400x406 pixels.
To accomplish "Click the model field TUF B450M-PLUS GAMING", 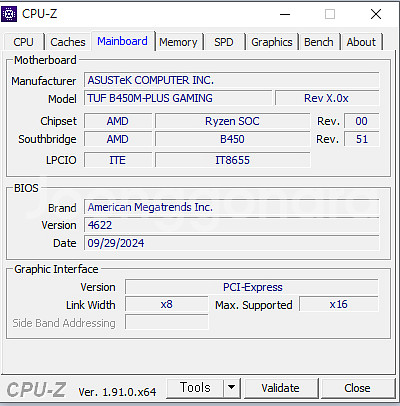I will [x=178, y=98].
